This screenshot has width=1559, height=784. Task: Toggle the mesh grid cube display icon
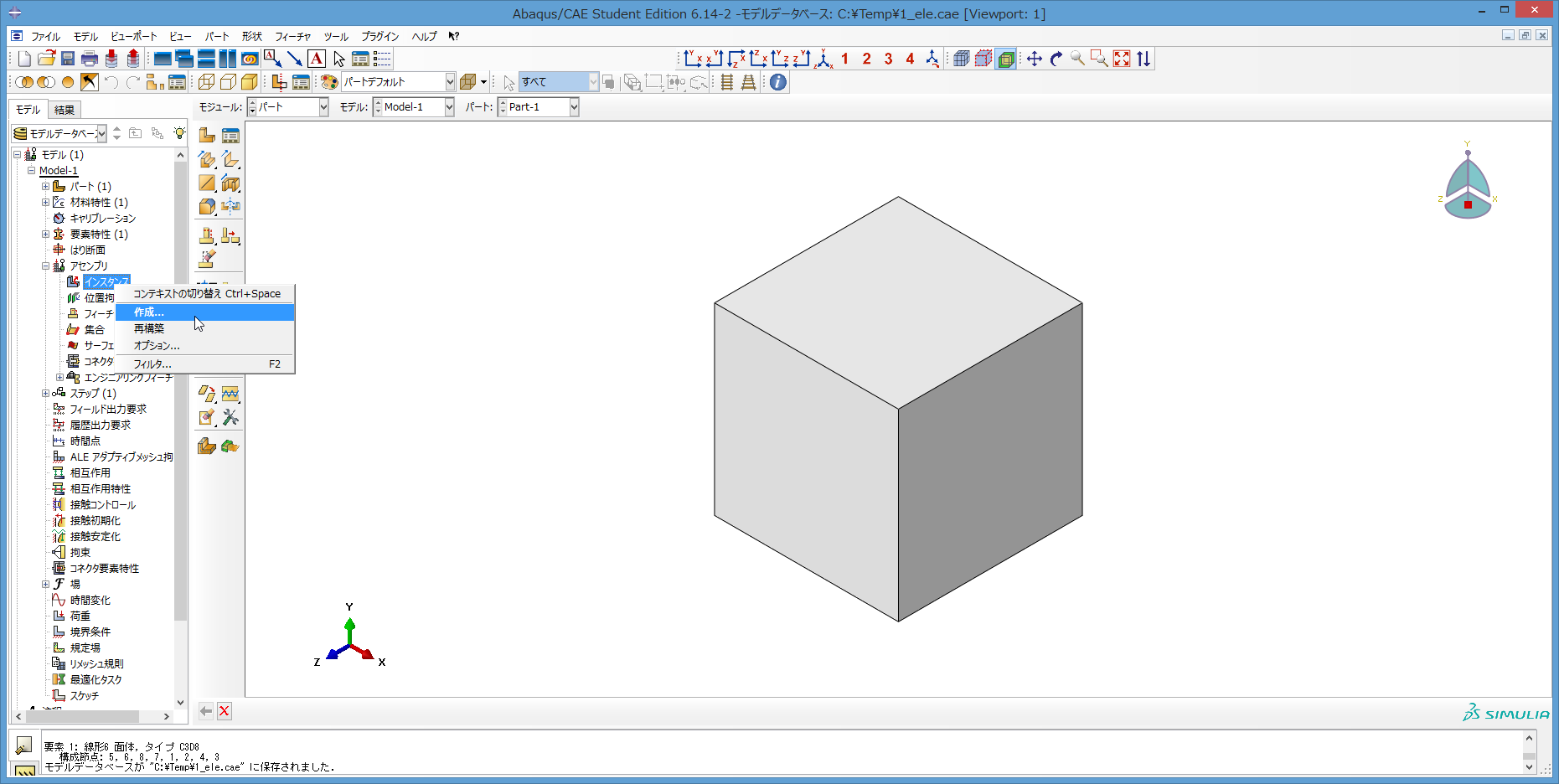click(962, 59)
